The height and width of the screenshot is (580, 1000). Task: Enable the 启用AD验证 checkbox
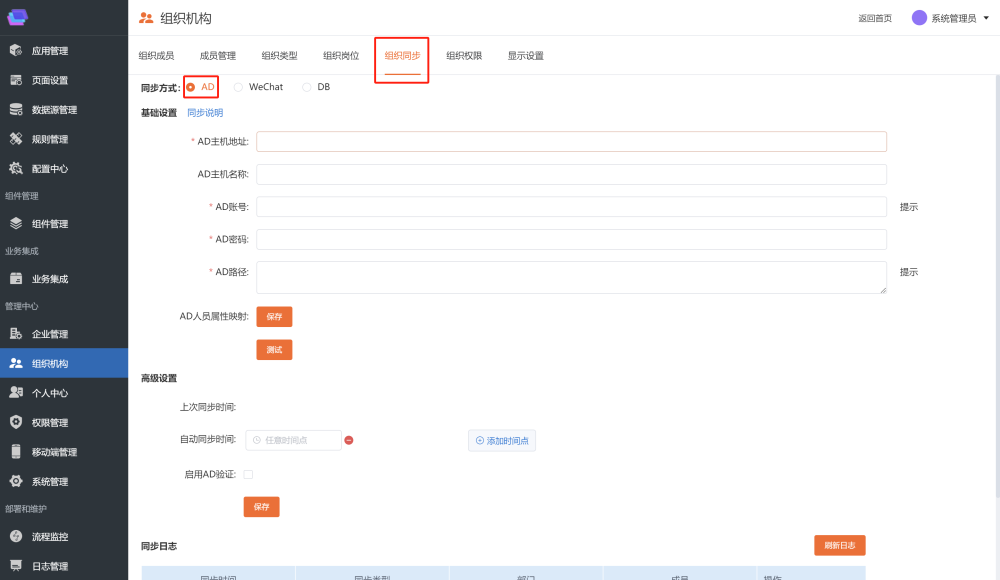pyautogui.click(x=248, y=474)
